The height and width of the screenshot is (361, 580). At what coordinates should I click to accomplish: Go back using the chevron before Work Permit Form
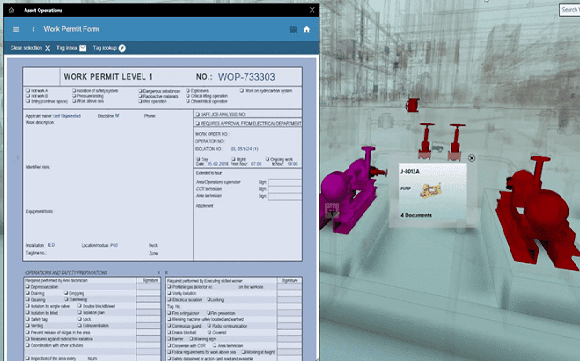pyautogui.click(x=33, y=29)
